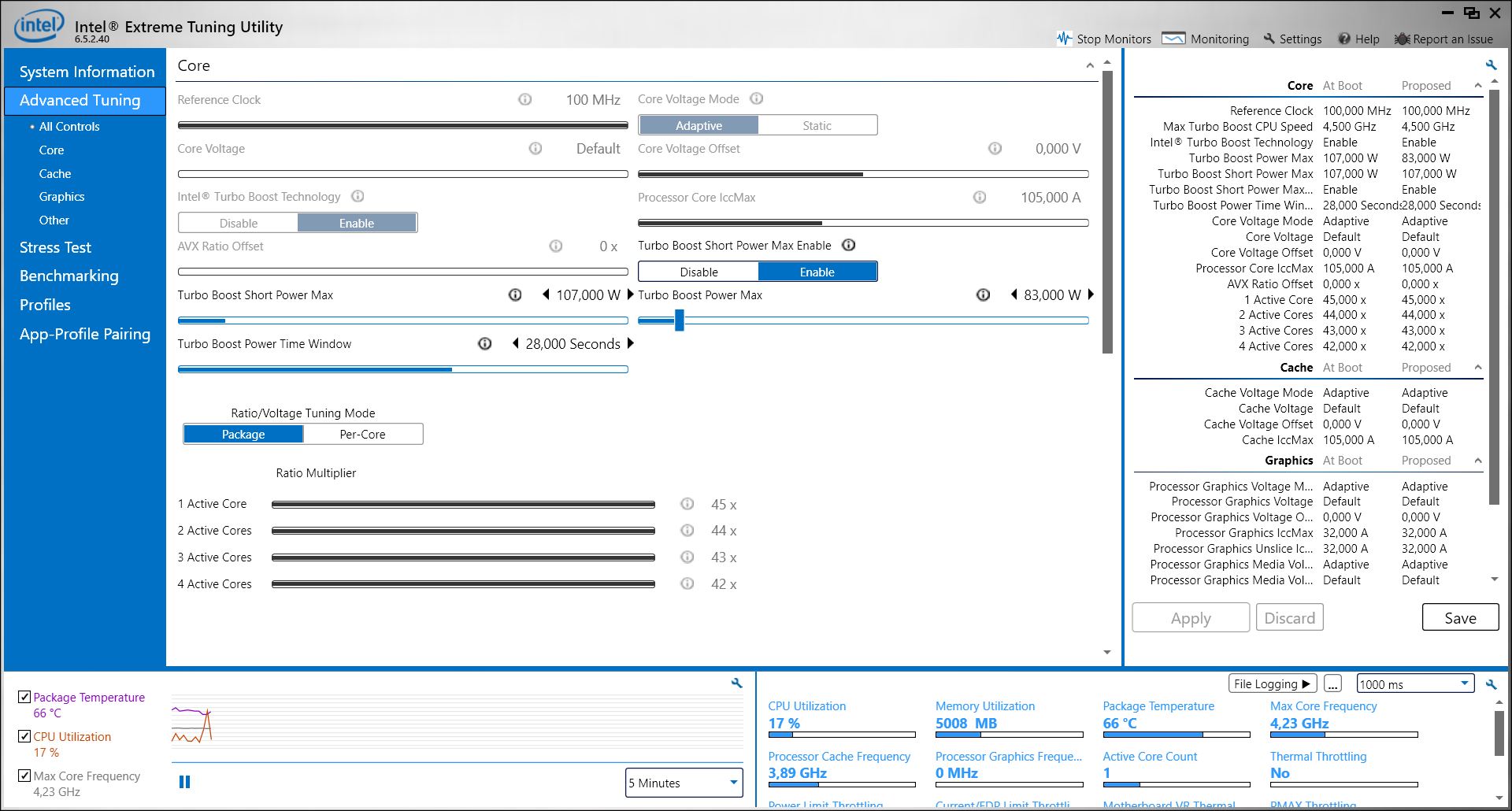Screen dimensions: 1512x811
Task: Click the Turbo Boost Power Time Window slider
Action: click(403, 369)
